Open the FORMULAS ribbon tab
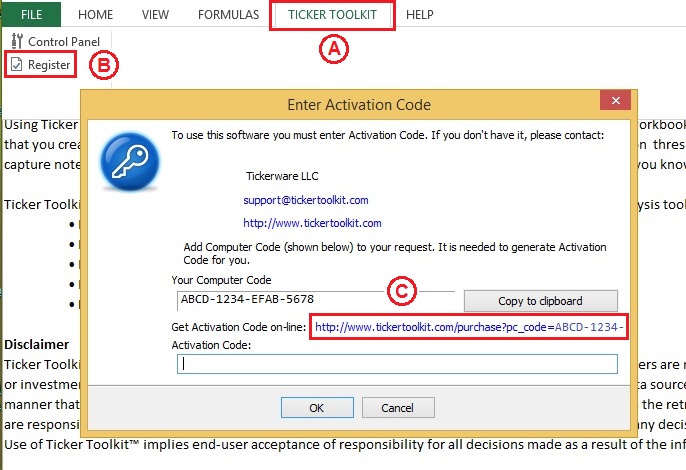The height and width of the screenshot is (470, 686). tap(228, 15)
